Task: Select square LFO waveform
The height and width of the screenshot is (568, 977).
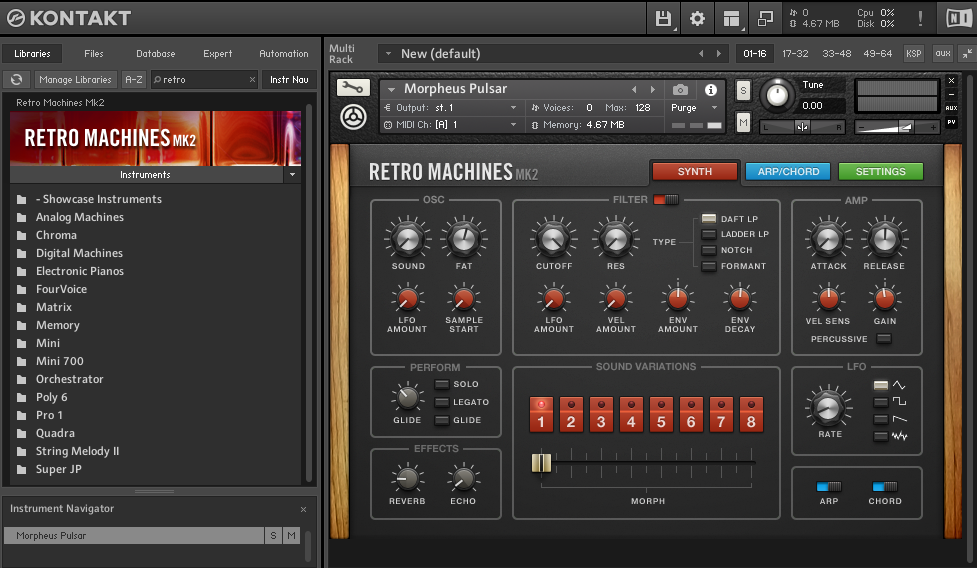Action: pos(880,402)
